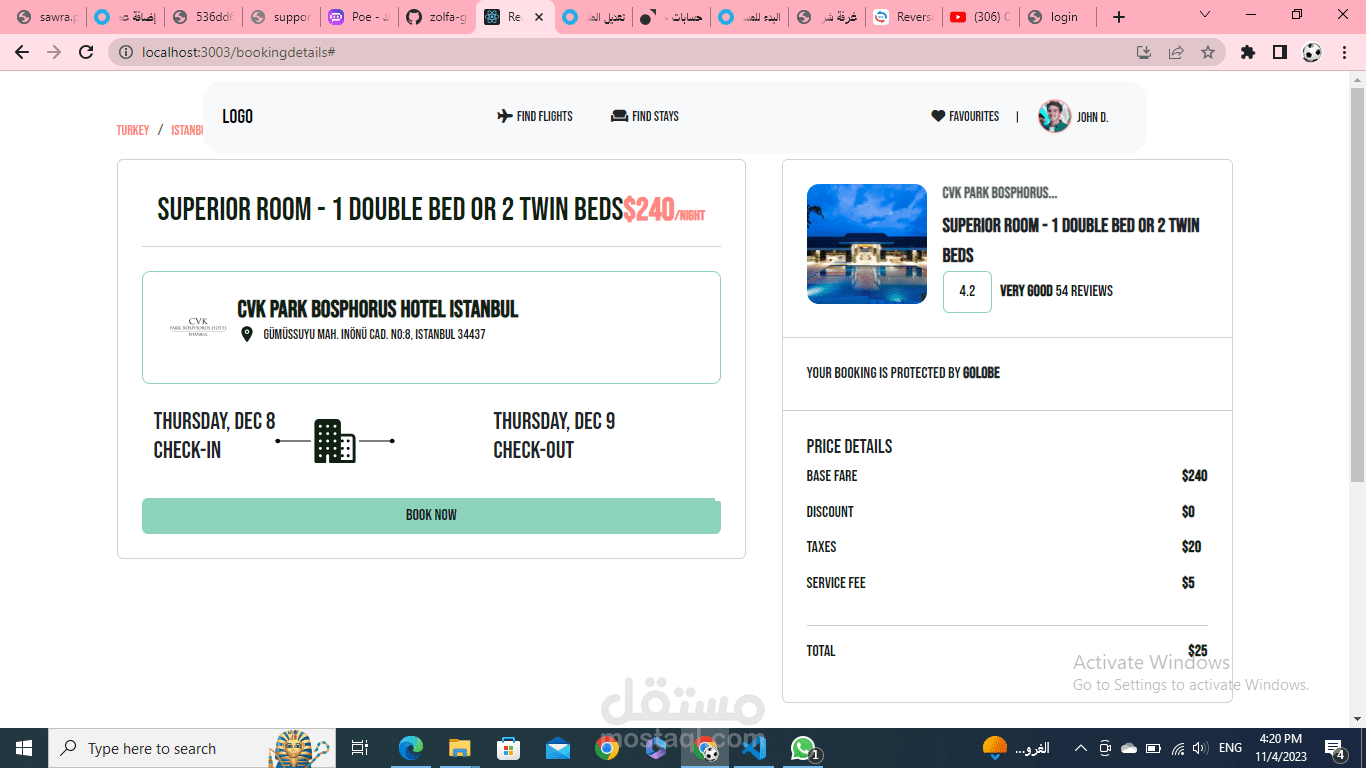1366x768 pixels.
Task: Launch Microsoft Edge from the taskbar
Action: [x=410, y=748]
